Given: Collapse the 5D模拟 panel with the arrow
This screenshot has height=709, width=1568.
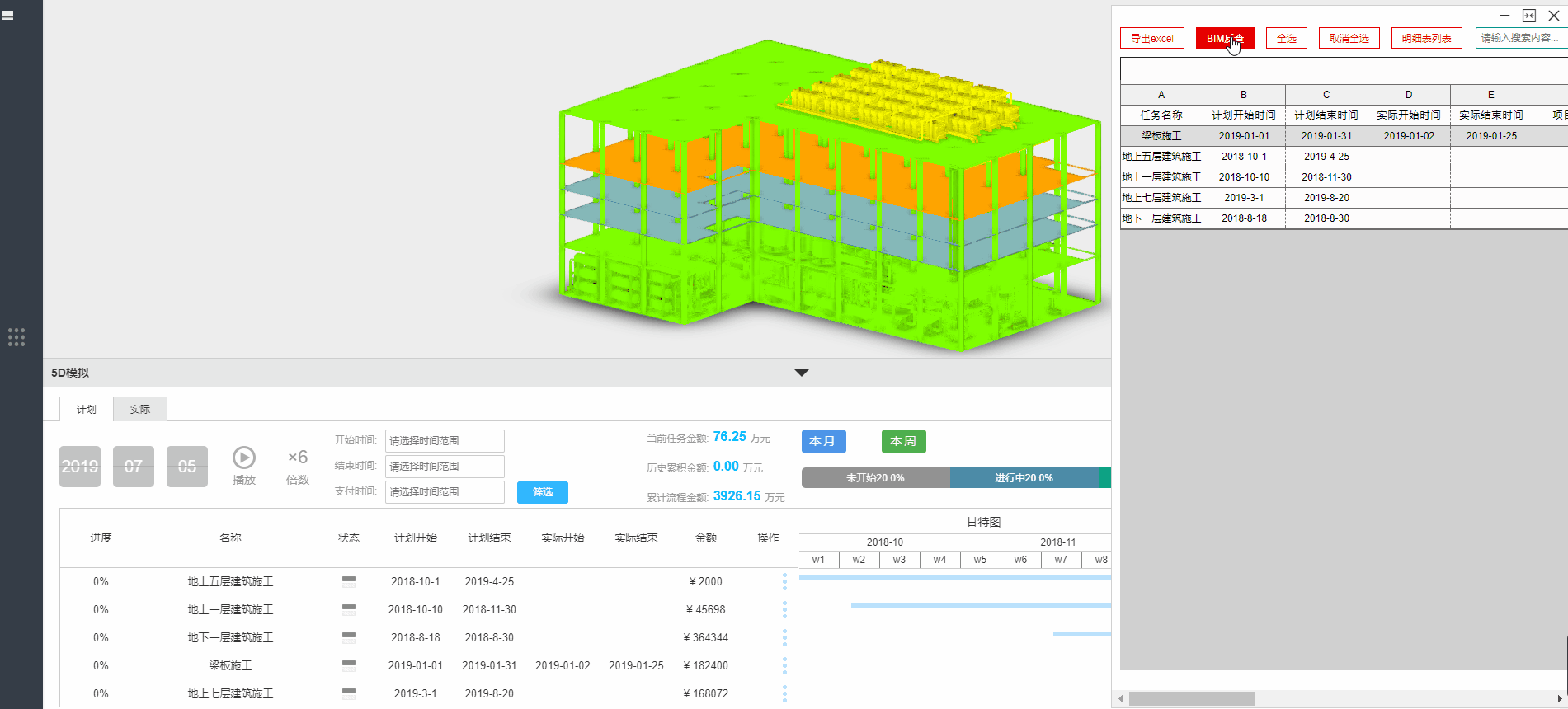Looking at the screenshot, I should click(801, 373).
